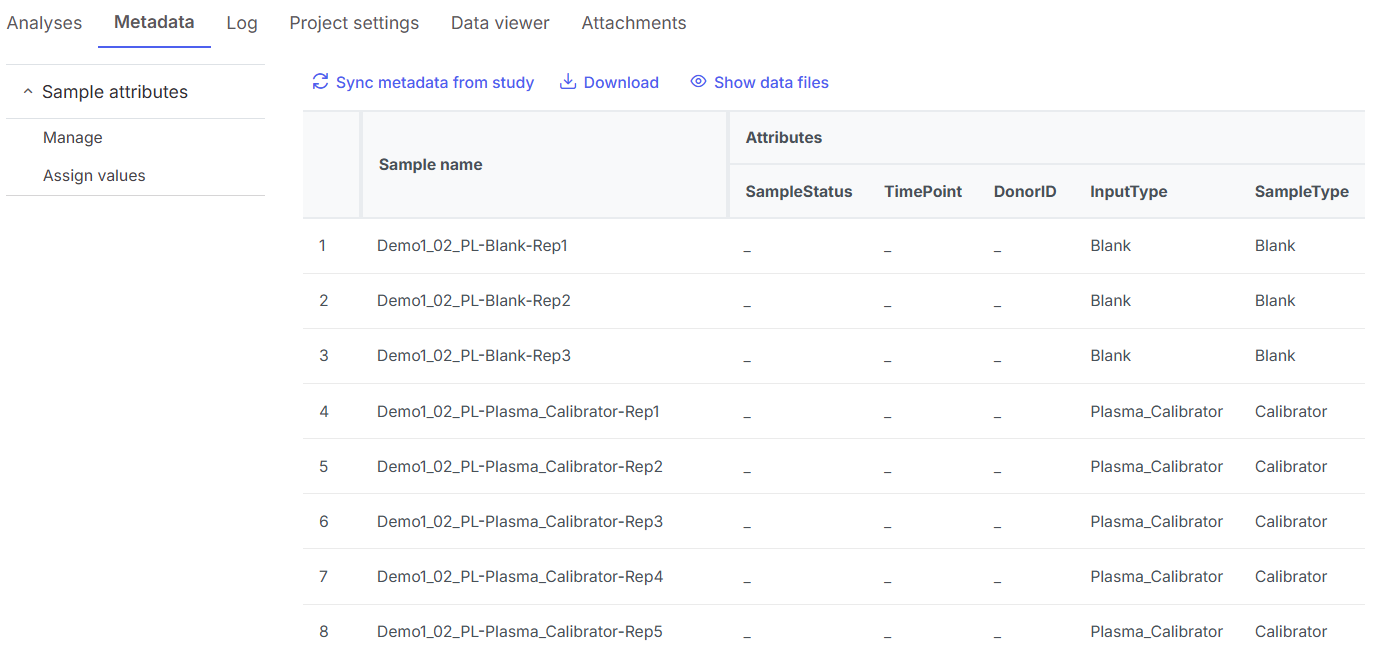
Task: Open the Attachments tab
Action: (x=634, y=23)
